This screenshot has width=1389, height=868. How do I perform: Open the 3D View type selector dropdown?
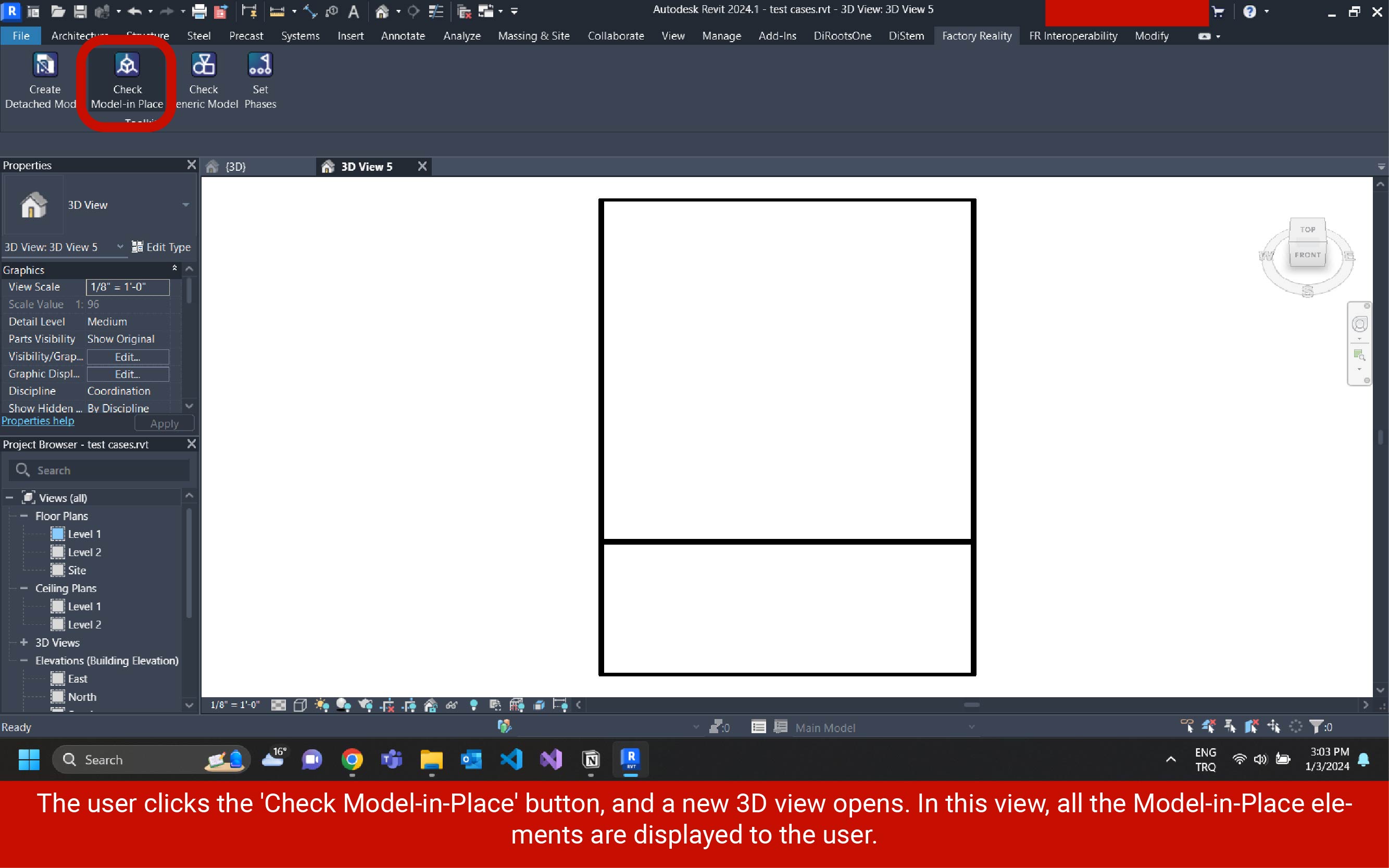pyautogui.click(x=185, y=205)
